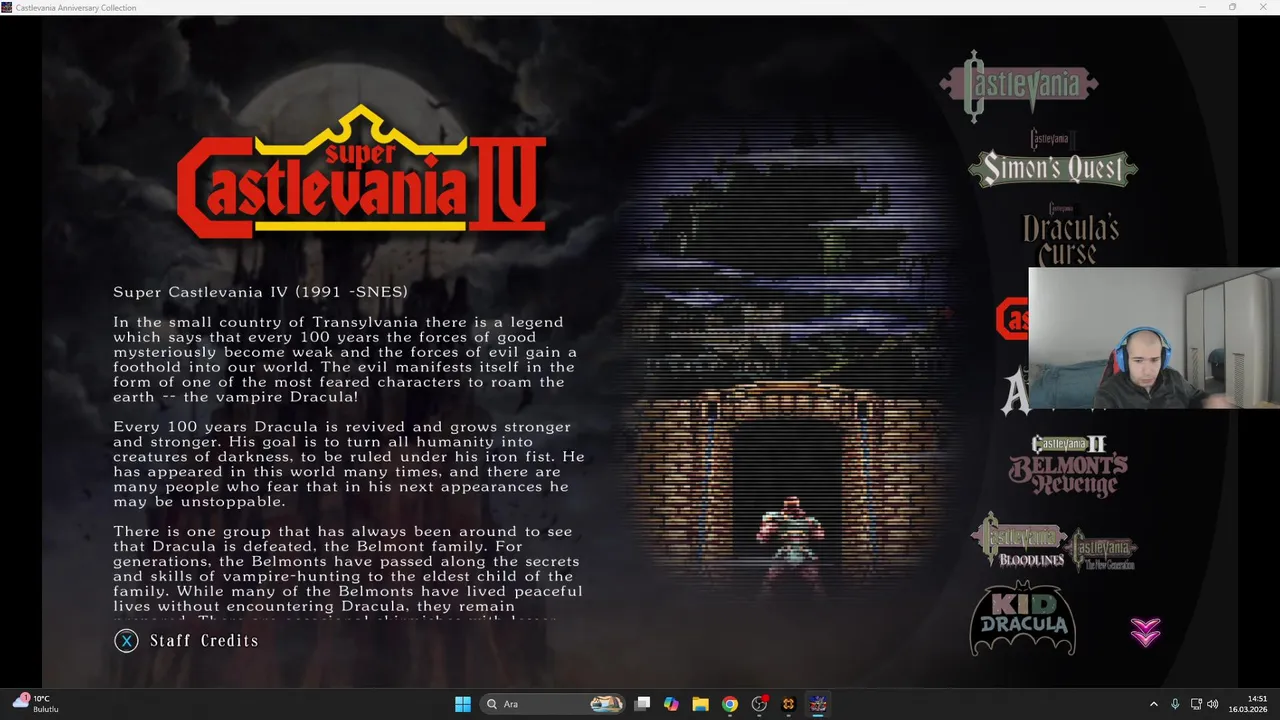This screenshot has height=720, width=1280.
Task: Select the Castlevania game logo
Action: click(x=1018, y=87)
